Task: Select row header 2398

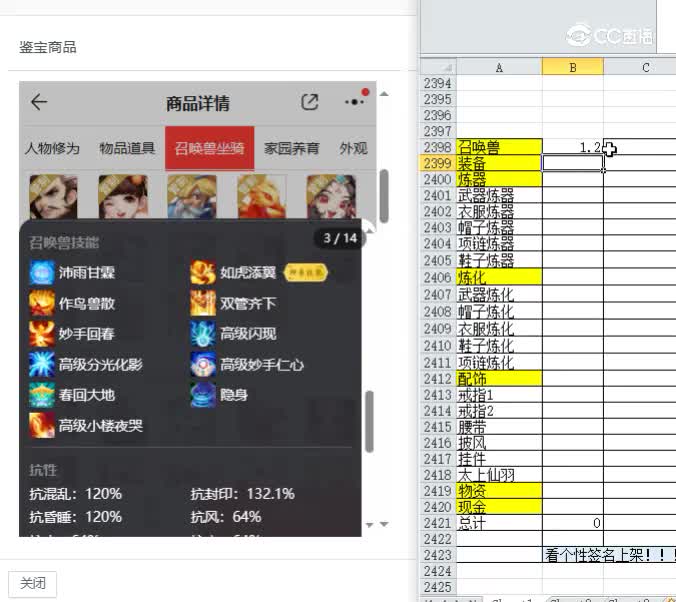Action: (438, 147)
